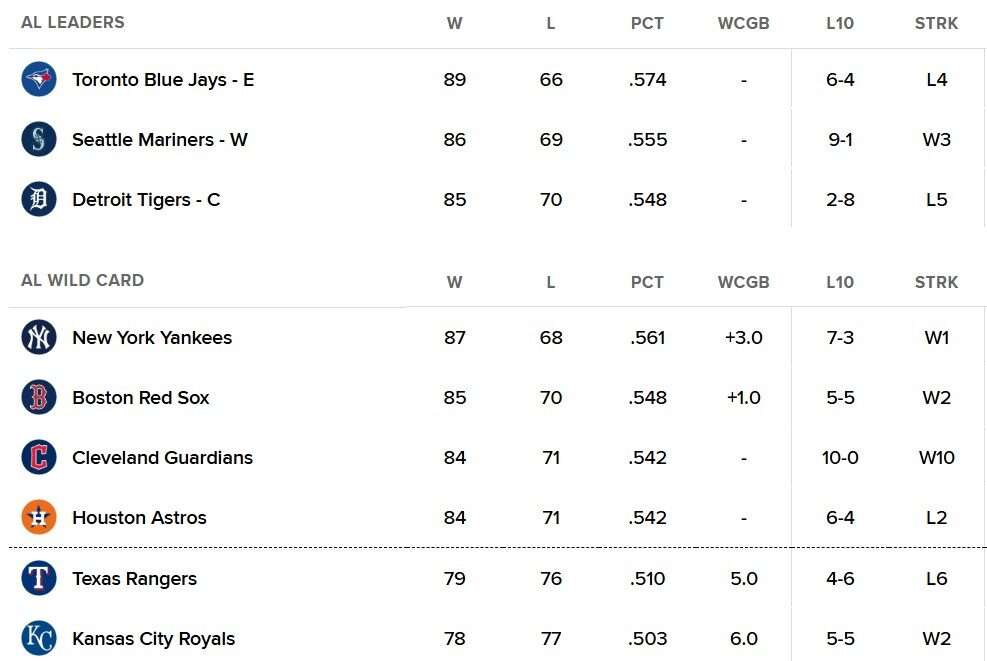Click the W column header in AL Leaders
This screenshot has height=661, width=987.
[x=454, y=23]
